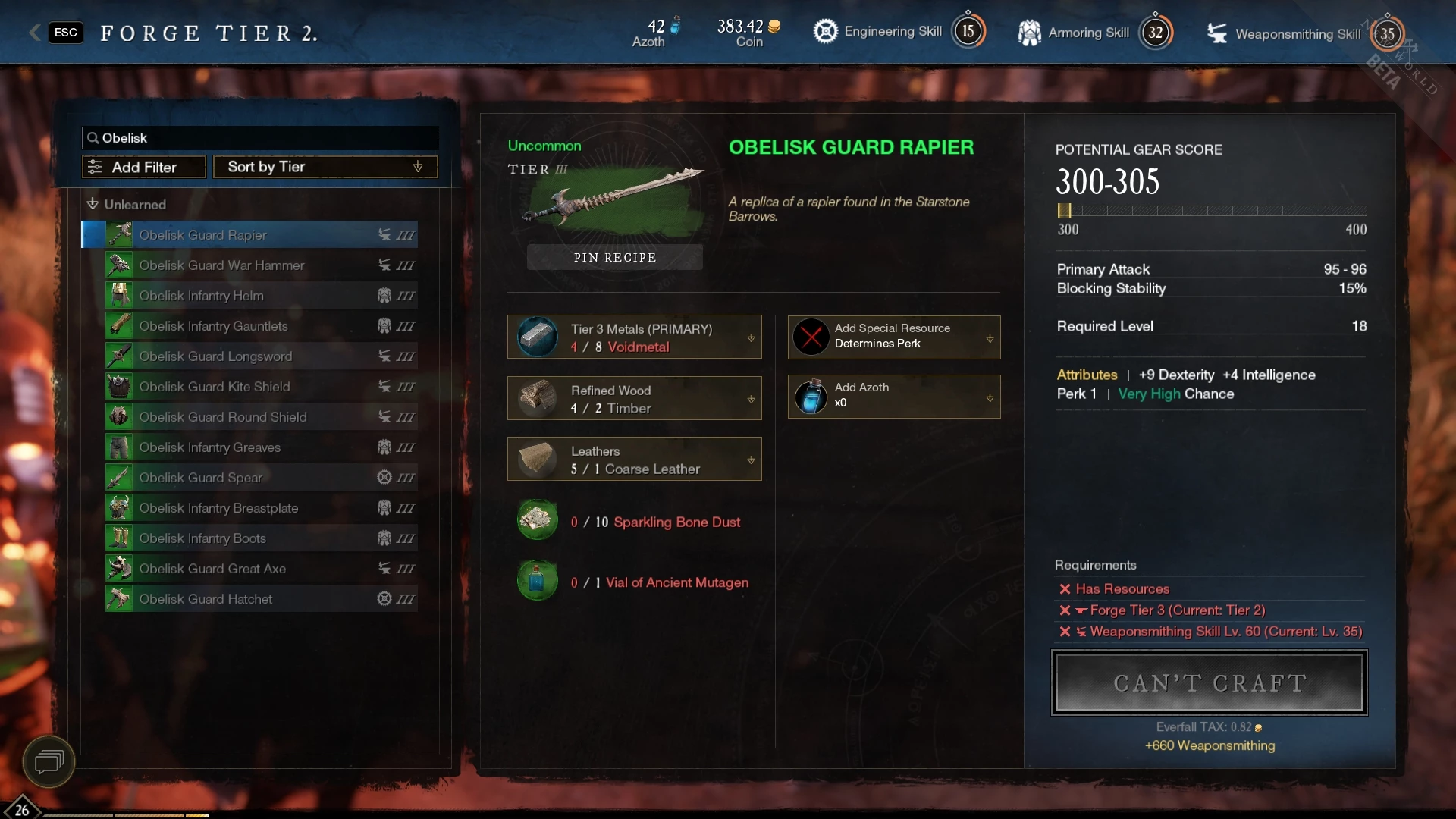This screenshot has height=819, width=1456.
Task: Open the Sort by Tier dropdown
Action: [x=325, y=167]
